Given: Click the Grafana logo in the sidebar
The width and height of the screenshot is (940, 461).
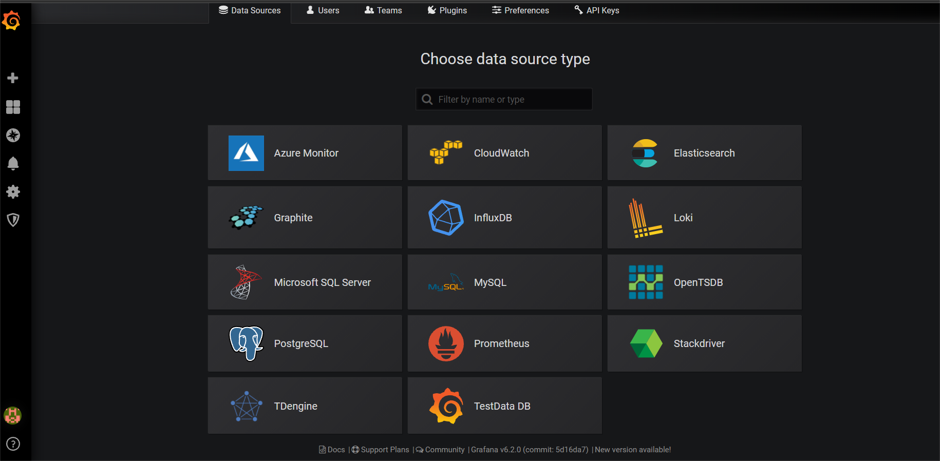Looking at the screenshot, I should pos(12,22).
